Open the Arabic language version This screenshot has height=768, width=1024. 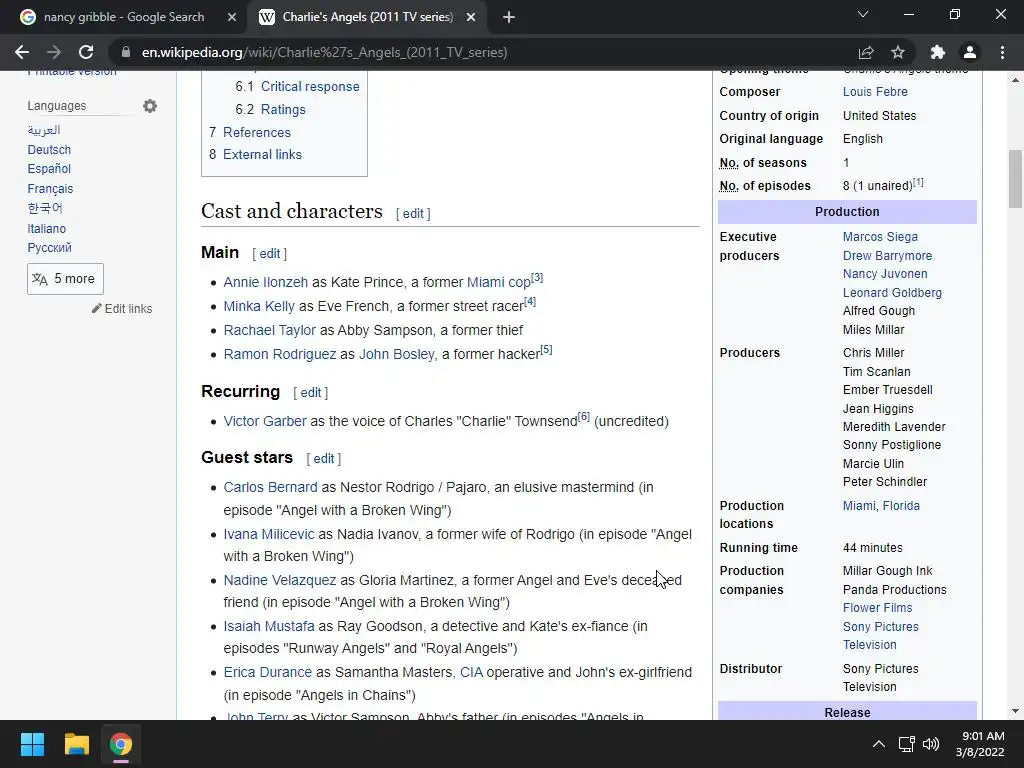(x=44, y=130)
